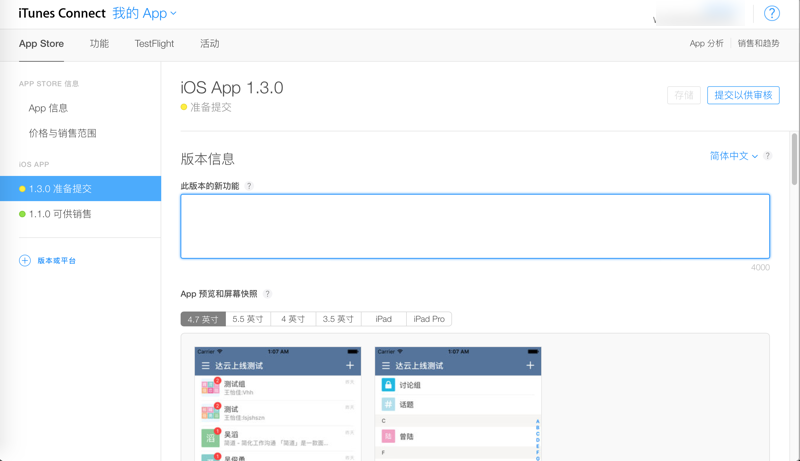The height and width of the screenshot is (461, 800).
Task: Select the 5.5 英寸 screen size
Action: pyautogui.click(x=248, y=319)
